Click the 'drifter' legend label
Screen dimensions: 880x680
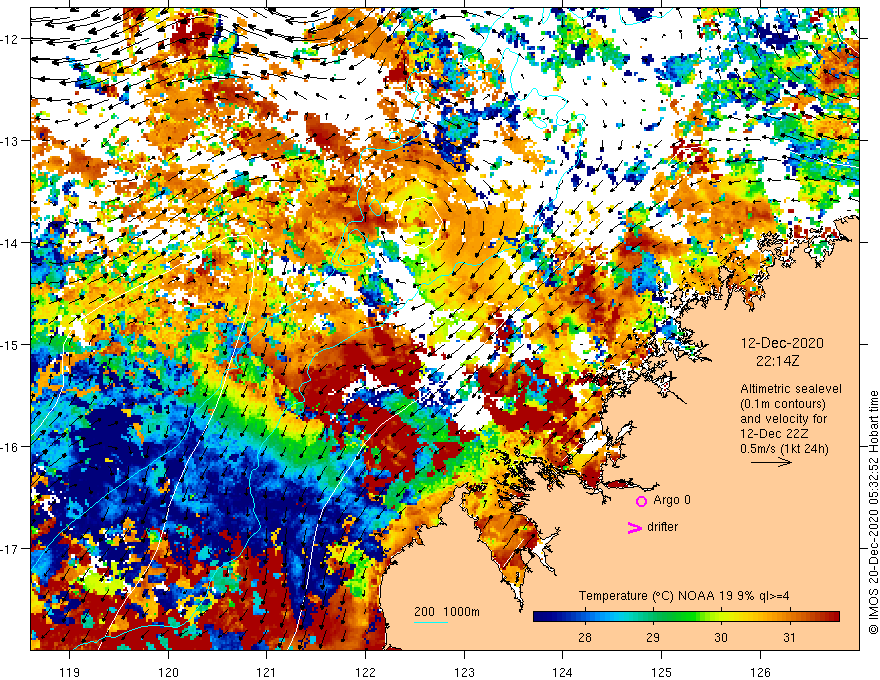pyautogui.click(x=662, y=527)
